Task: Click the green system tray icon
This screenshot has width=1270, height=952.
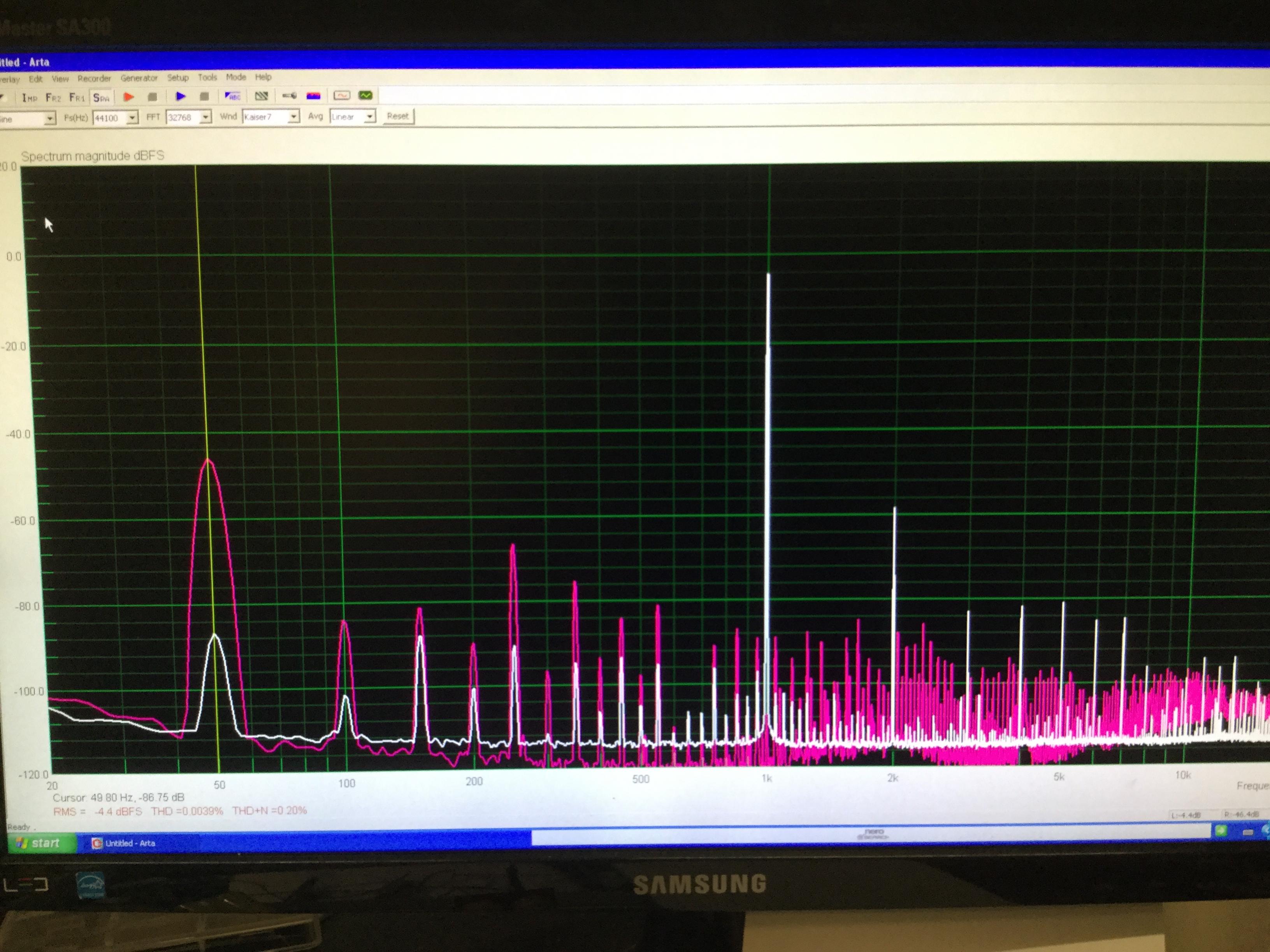Action: (1221, 831)
